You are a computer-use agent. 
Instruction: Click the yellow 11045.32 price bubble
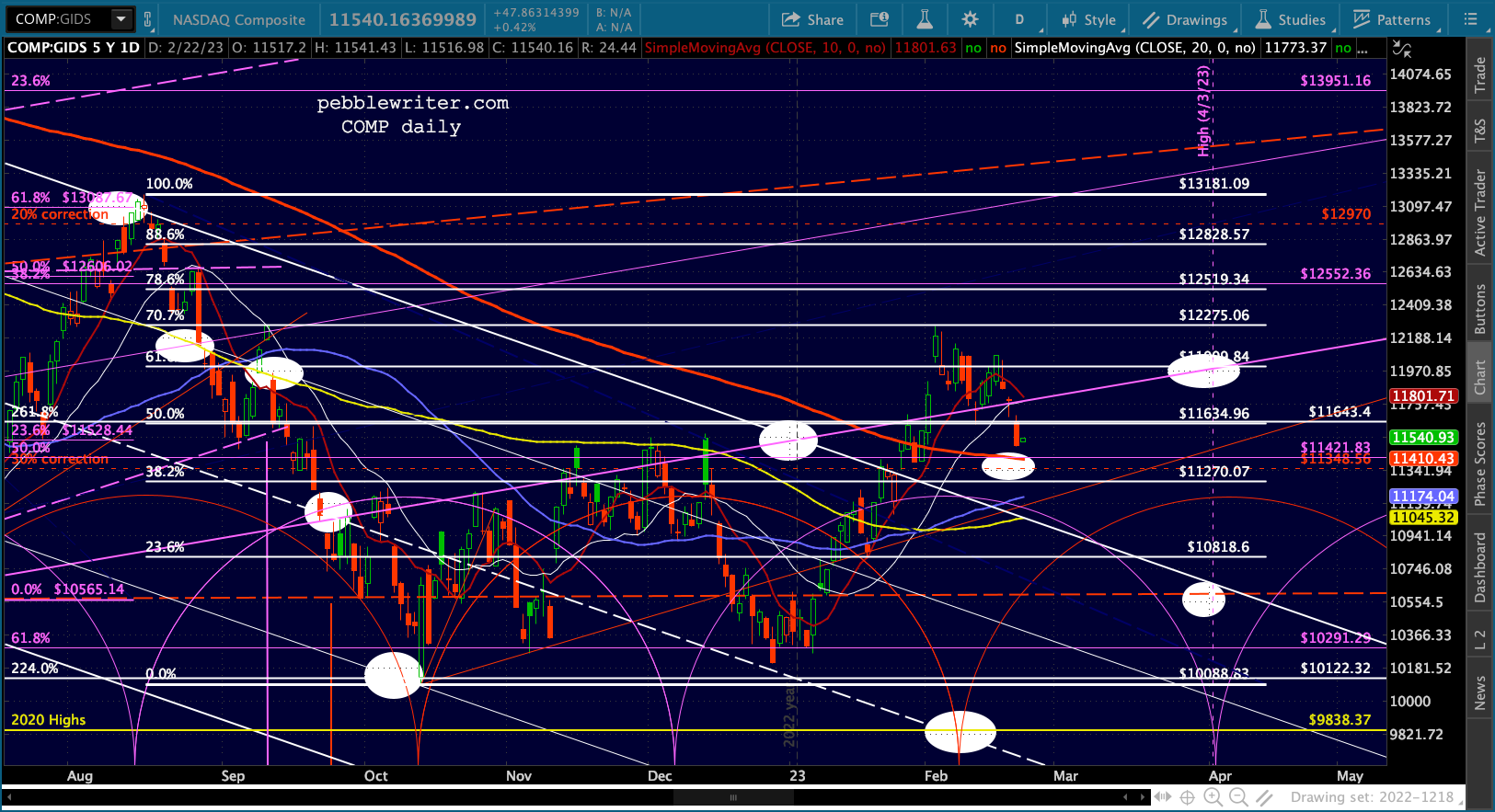[1422, 517]
